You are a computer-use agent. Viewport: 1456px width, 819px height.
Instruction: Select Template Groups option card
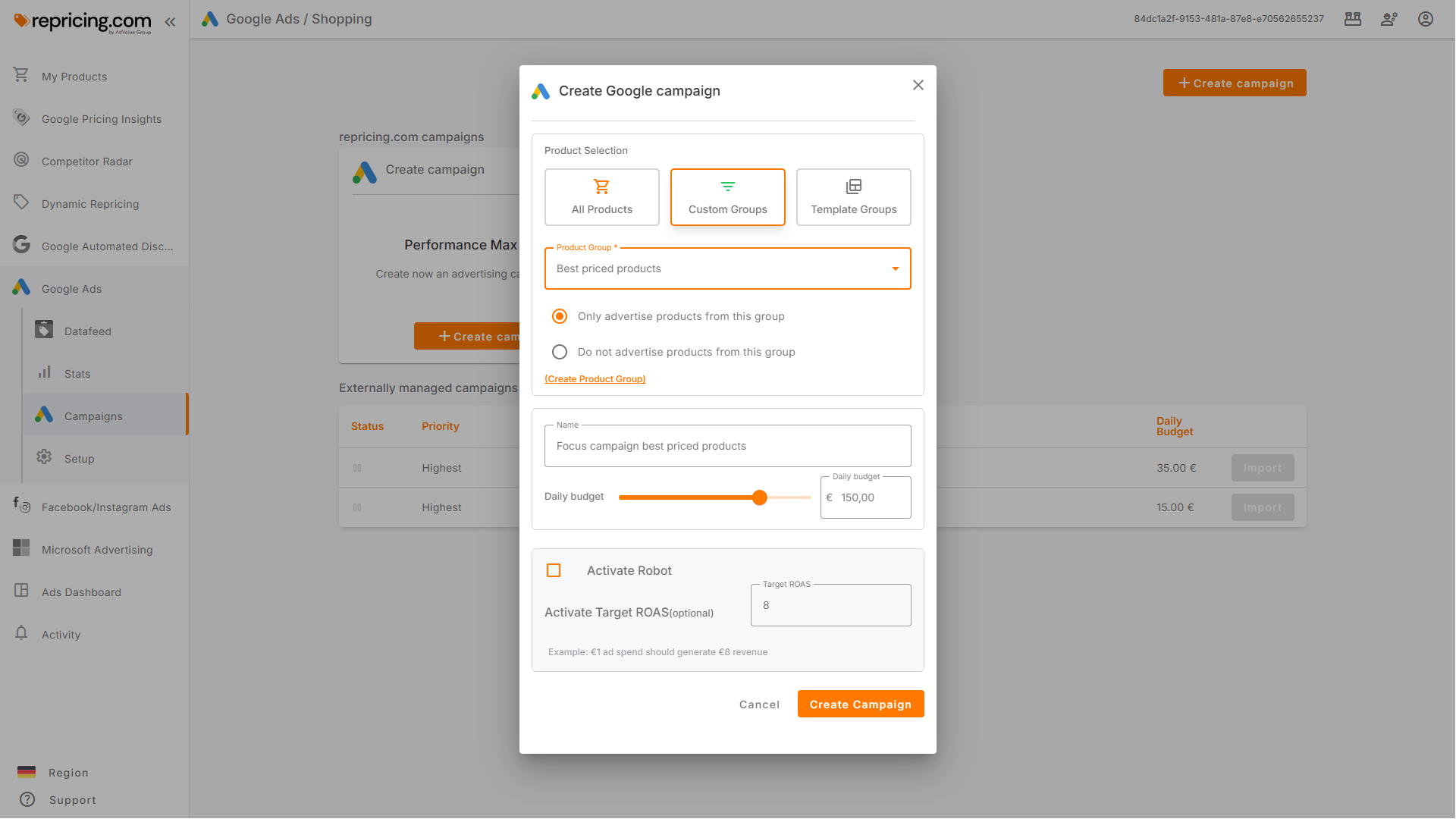pyautogui.click(x=854, y=197)
